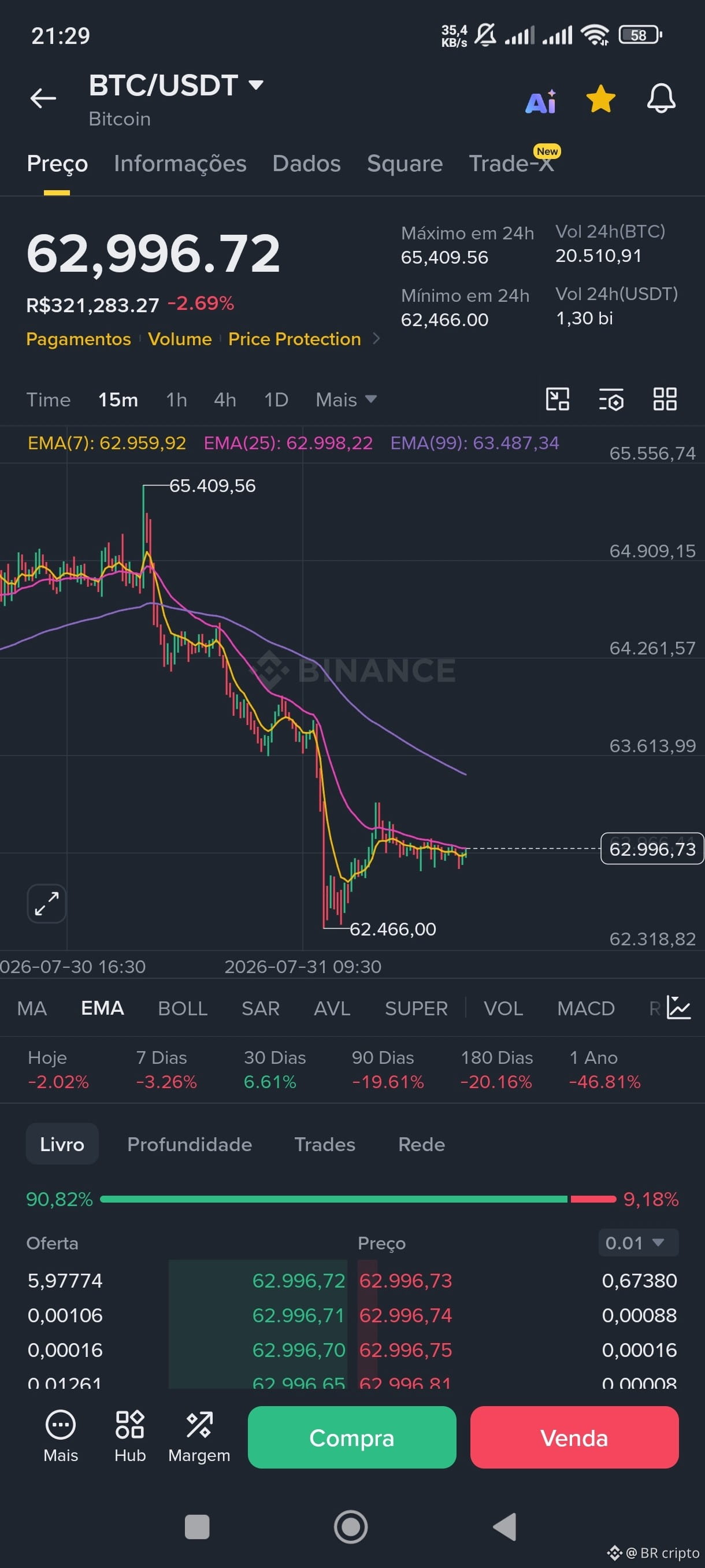Toggle the favorite star icon
This screenshot has height=1568, width=705.
pos(600,99)
